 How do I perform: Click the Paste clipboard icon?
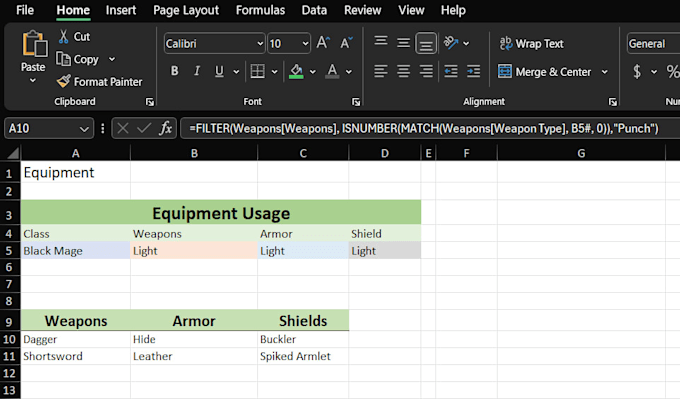click(34, 44)
